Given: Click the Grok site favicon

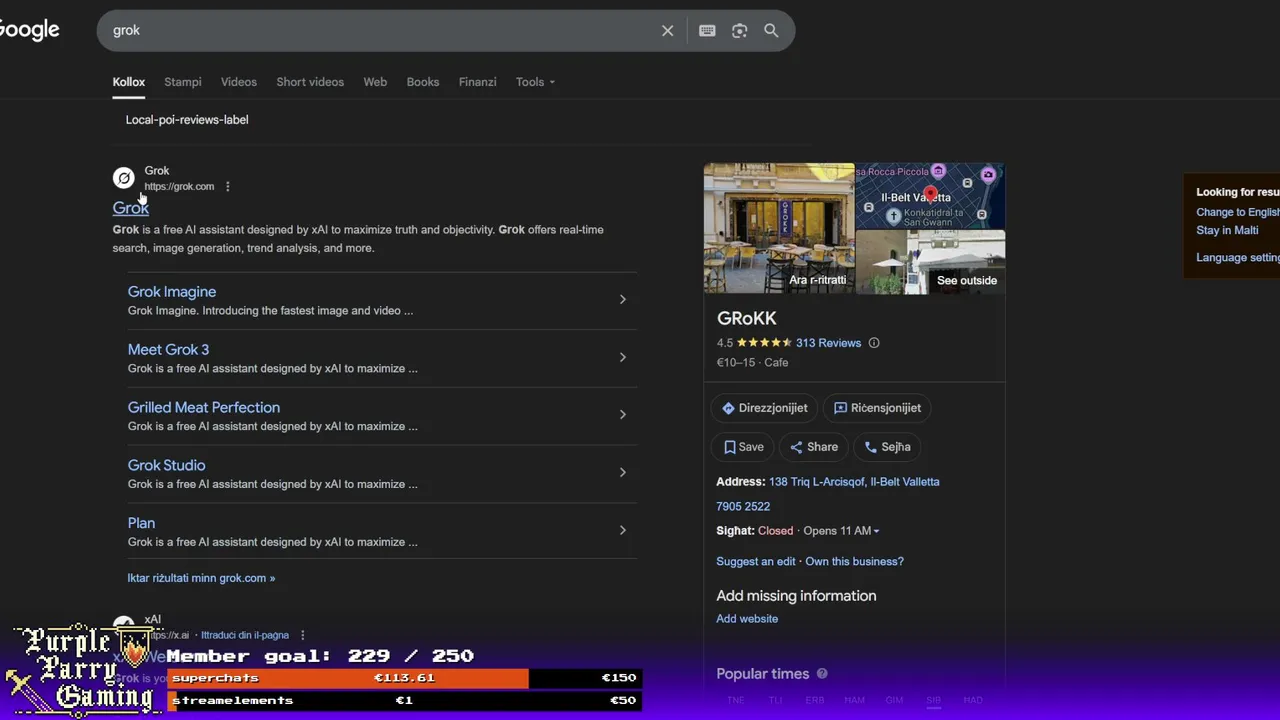Looking at the screenshot, I should click(123, 178).
